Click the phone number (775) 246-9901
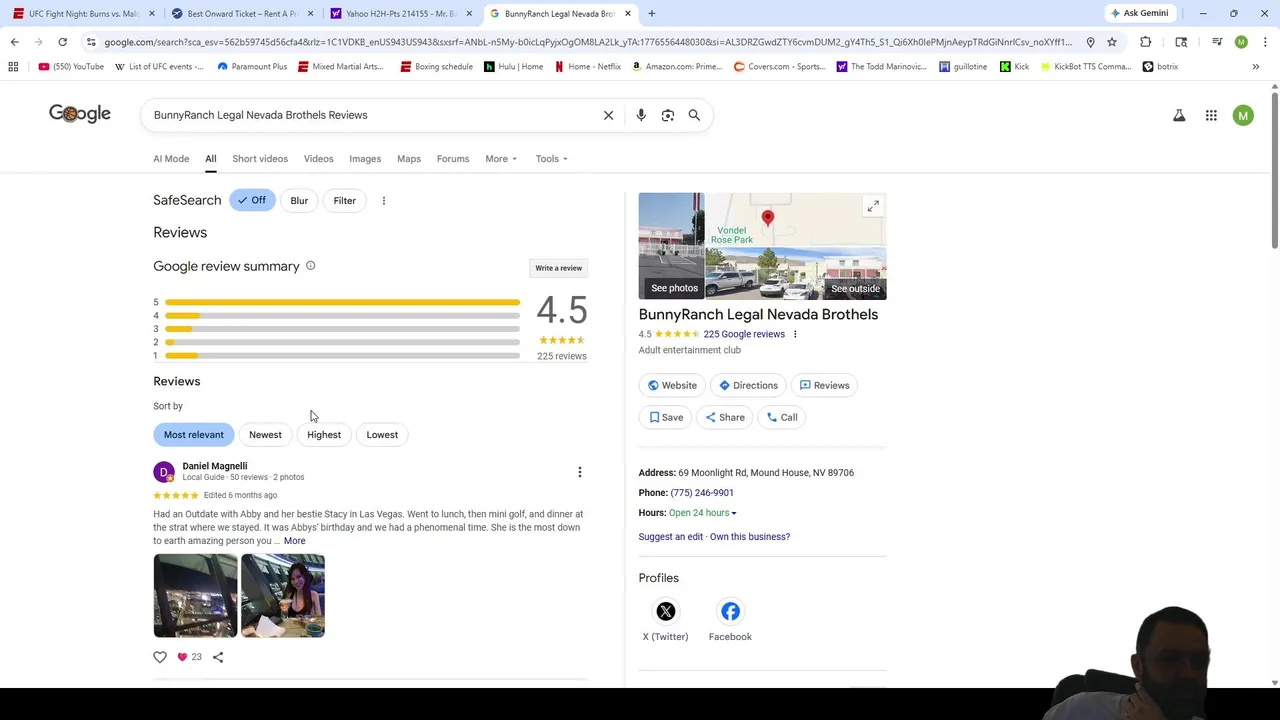The height and width of the screenshot is (720, 1280). [702, 493]
